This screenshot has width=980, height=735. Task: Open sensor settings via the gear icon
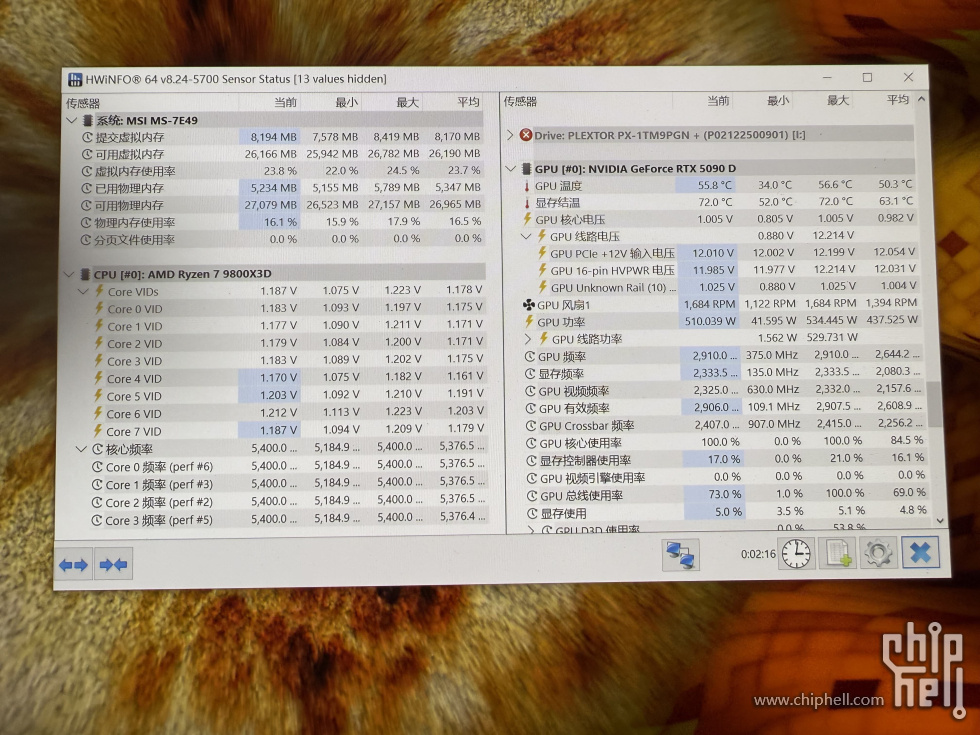[x=878, y=553]
